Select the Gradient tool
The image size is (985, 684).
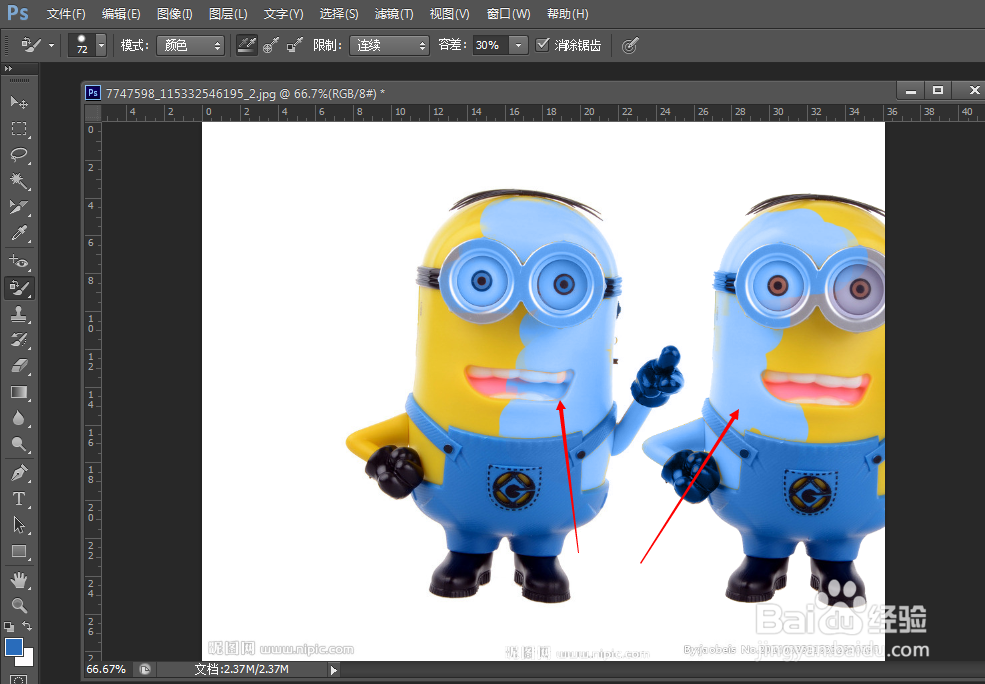tap(19, 393)
